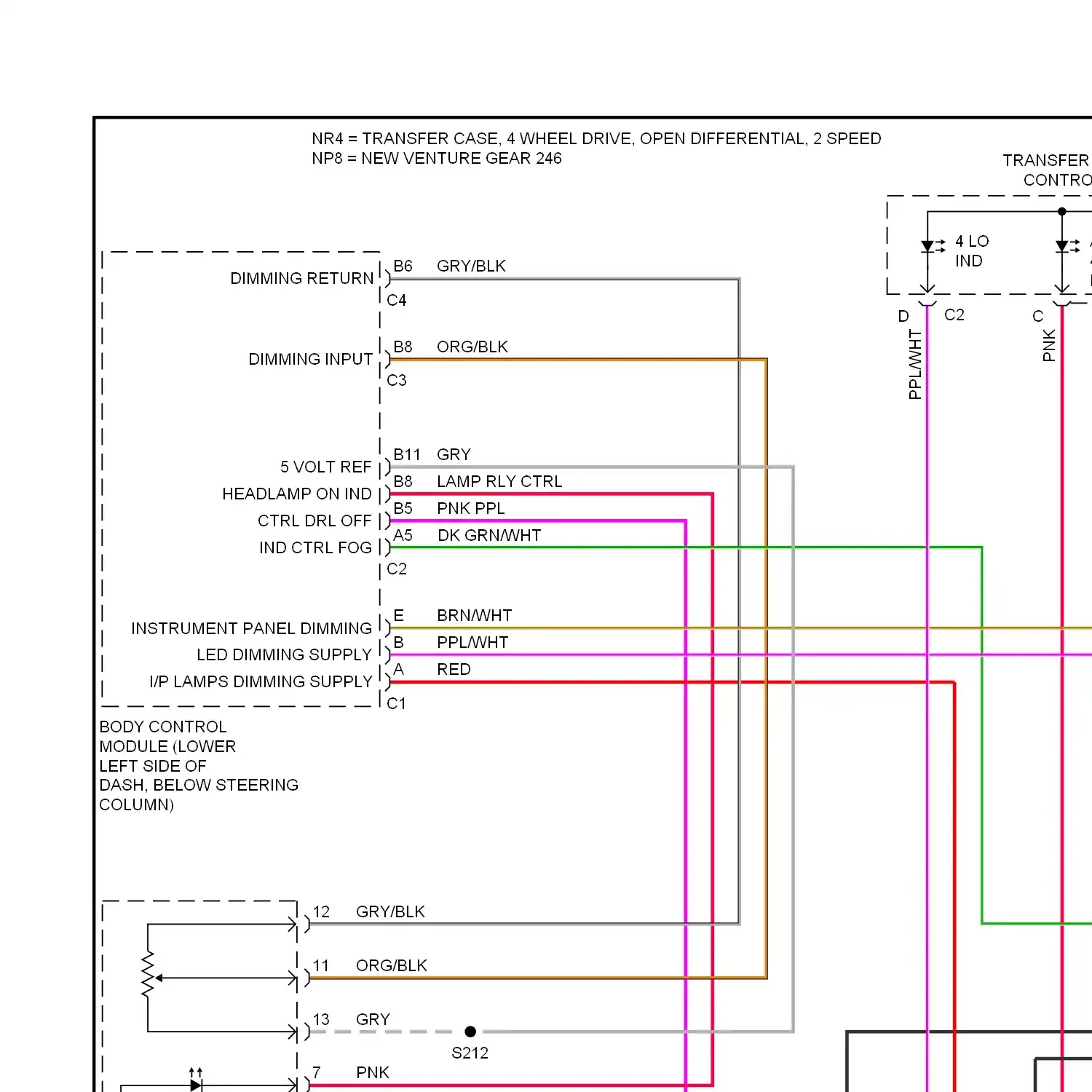Select pin label 'B5'
Viewport: 1092px width, 1092px height.
click(x=403, y=508)
